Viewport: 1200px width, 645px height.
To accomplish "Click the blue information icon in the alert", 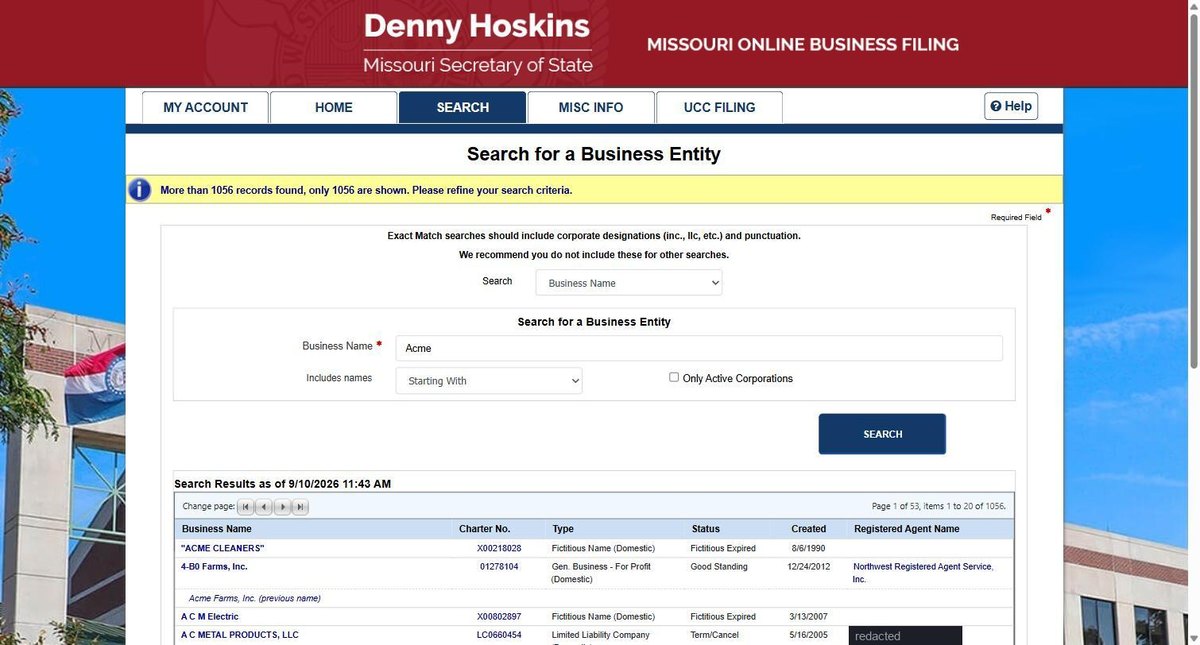I will [140, 190].
